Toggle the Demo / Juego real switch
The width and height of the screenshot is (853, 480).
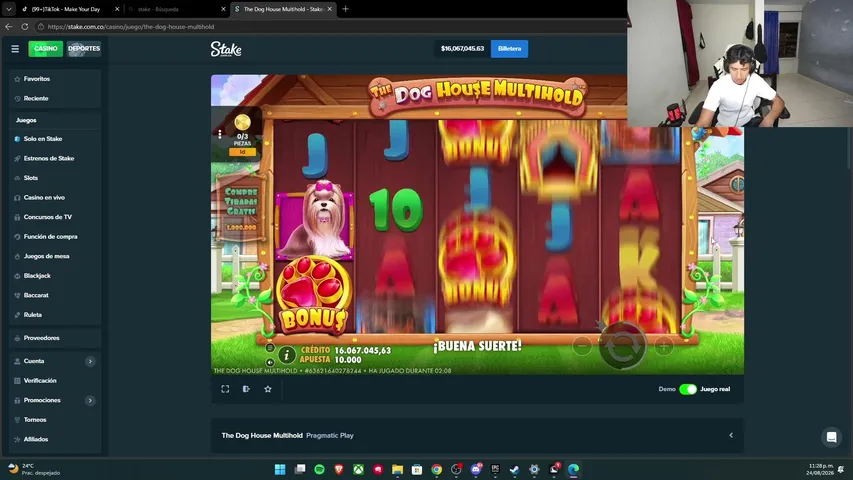(x=688, y=389)
